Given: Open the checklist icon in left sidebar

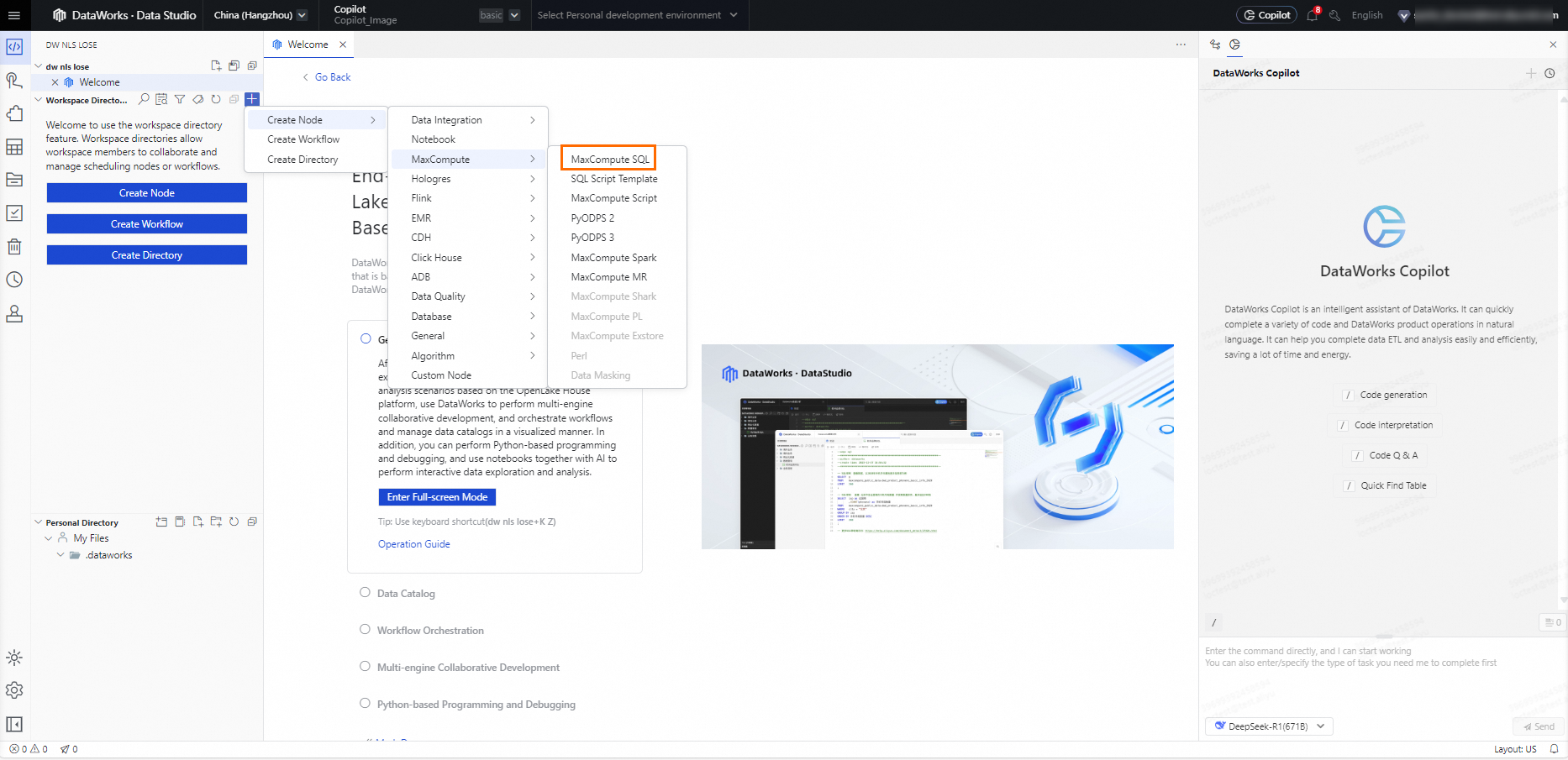Looking at the screenshot, I should [x=14, y=213].
